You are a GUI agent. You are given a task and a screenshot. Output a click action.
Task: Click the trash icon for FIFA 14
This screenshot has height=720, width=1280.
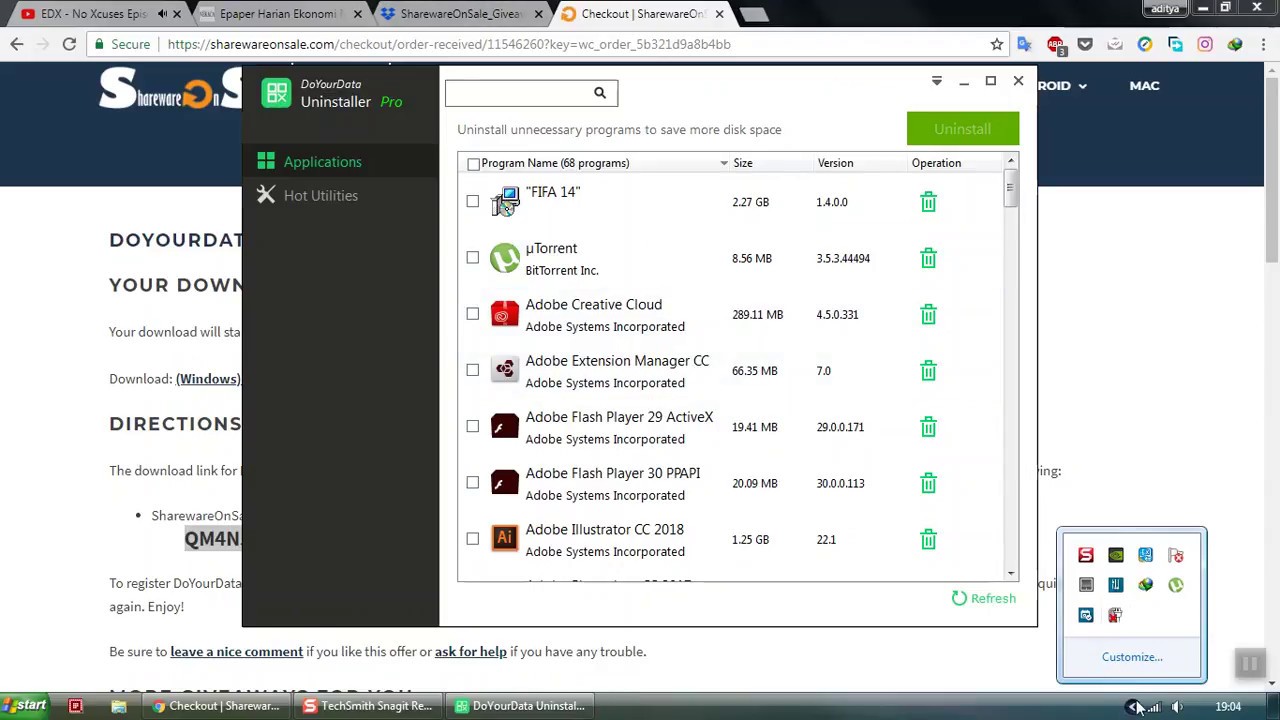point(928,202)
